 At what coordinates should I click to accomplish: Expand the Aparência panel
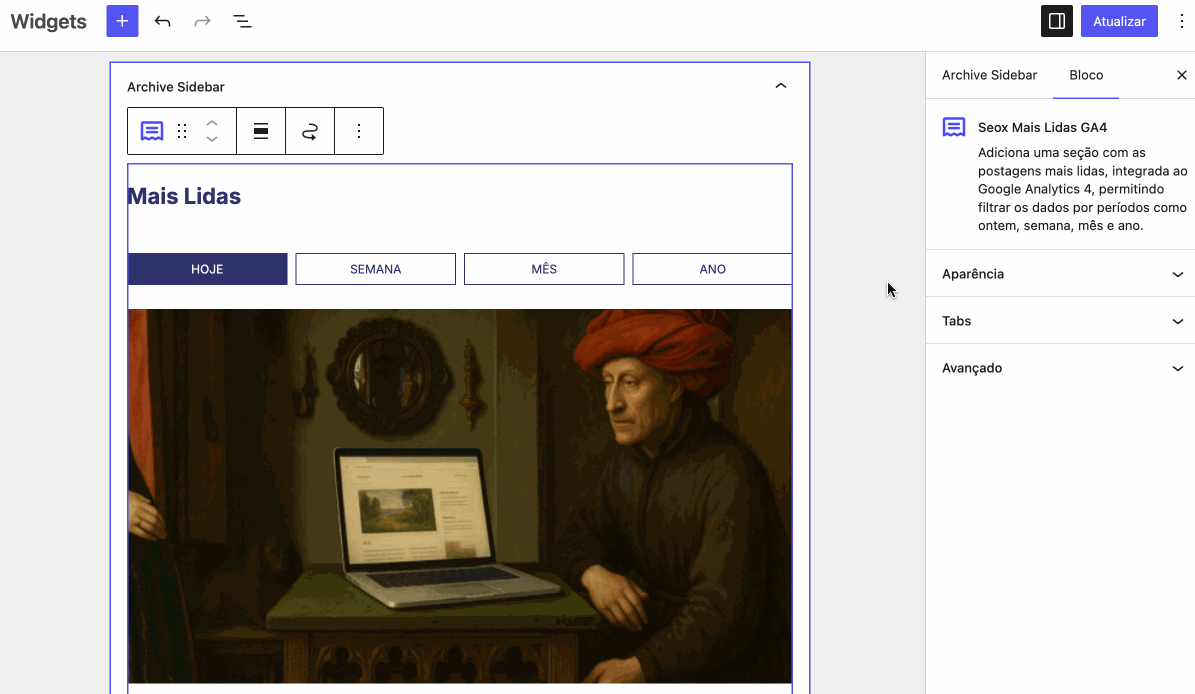tap(1061, 273)
